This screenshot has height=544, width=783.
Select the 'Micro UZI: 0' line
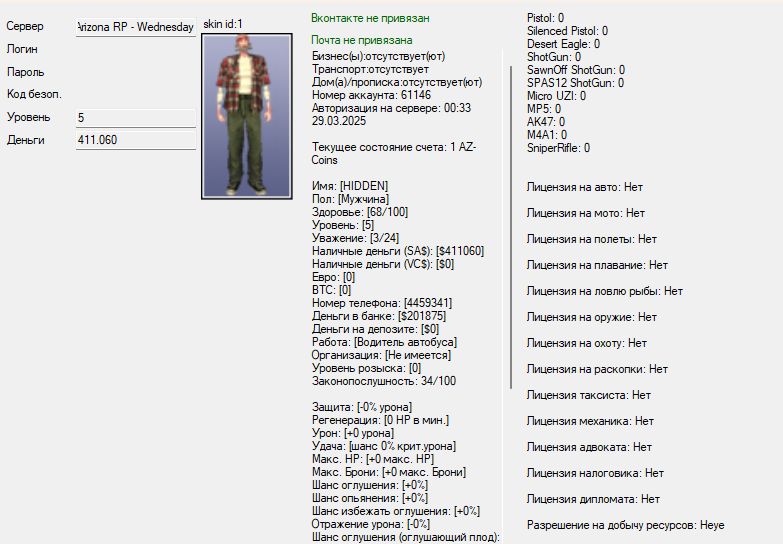[556, 96]
